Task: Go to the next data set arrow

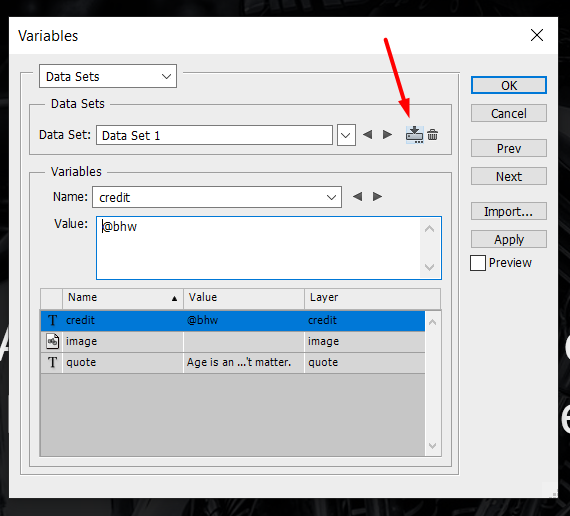Action: (388, 135)
